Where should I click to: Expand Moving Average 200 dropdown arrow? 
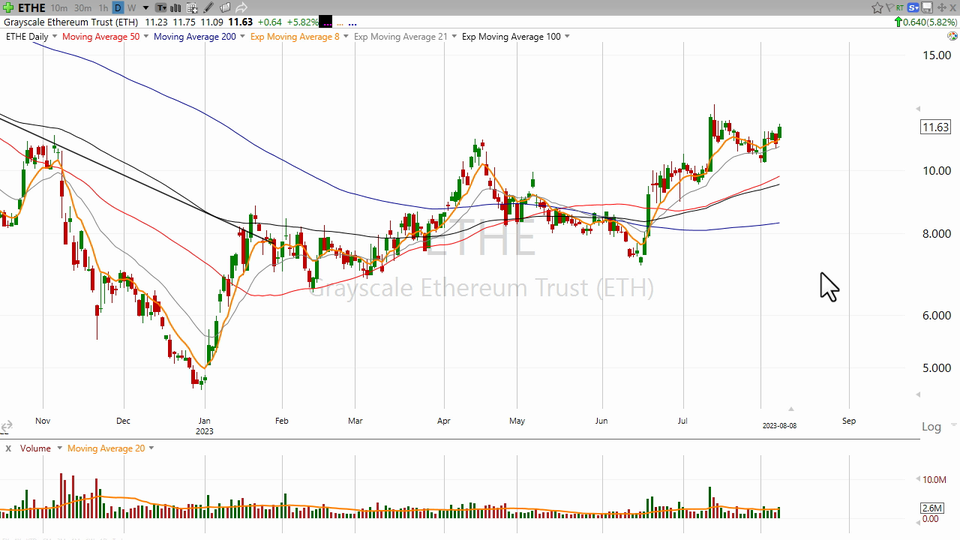coord(242,36)
